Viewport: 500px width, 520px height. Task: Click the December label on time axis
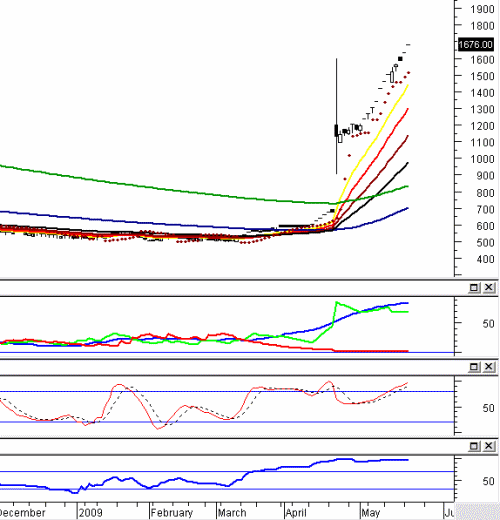coord(23,512)
